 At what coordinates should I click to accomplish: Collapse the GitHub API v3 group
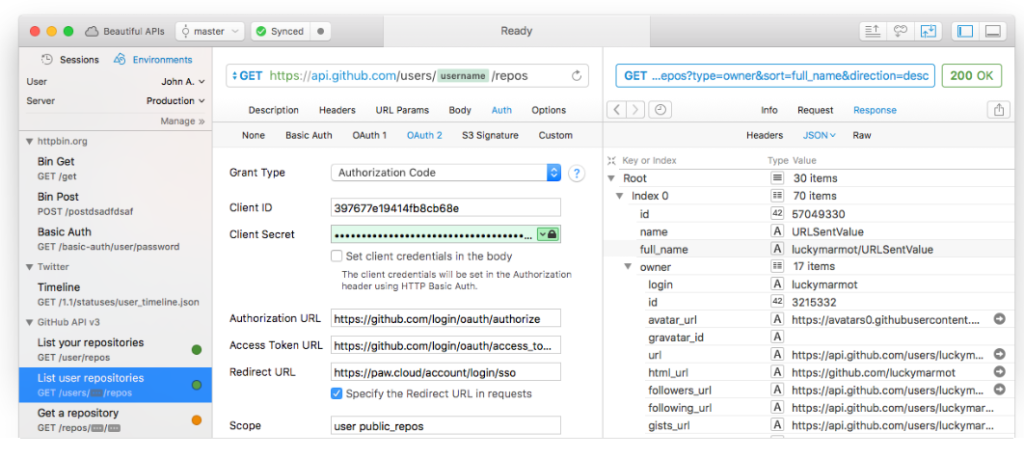point(29,322)
